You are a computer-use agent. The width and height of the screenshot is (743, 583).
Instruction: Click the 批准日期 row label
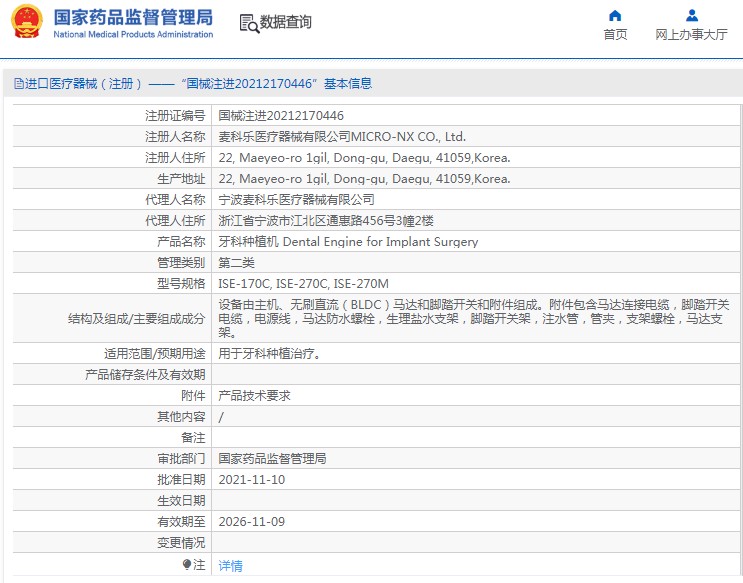[x=181, y=480]
